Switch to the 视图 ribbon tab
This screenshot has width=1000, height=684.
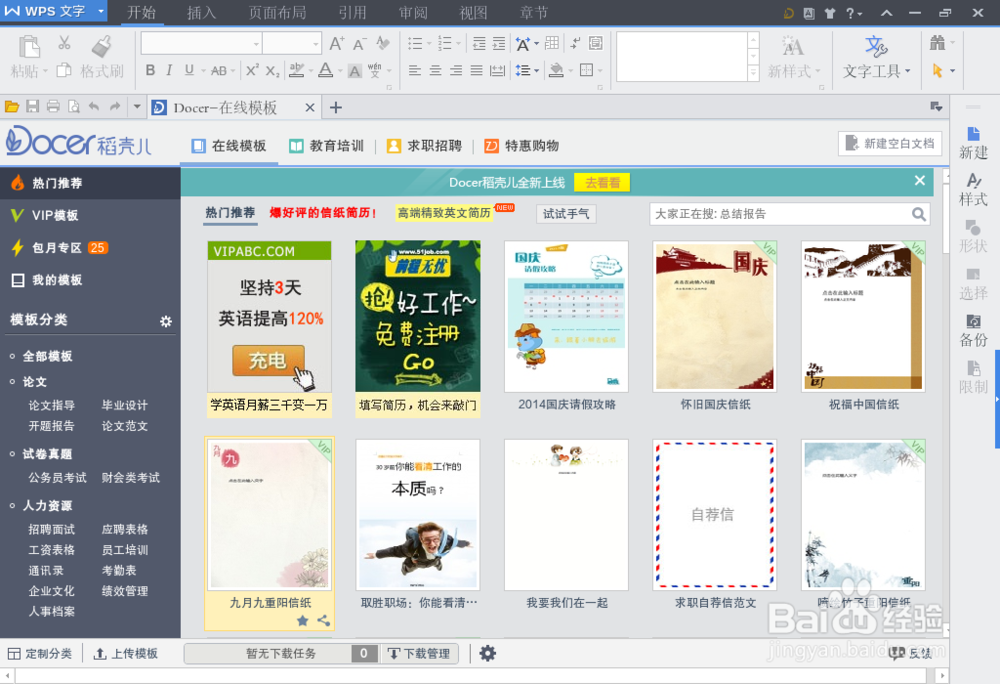[x=473, y=13]
